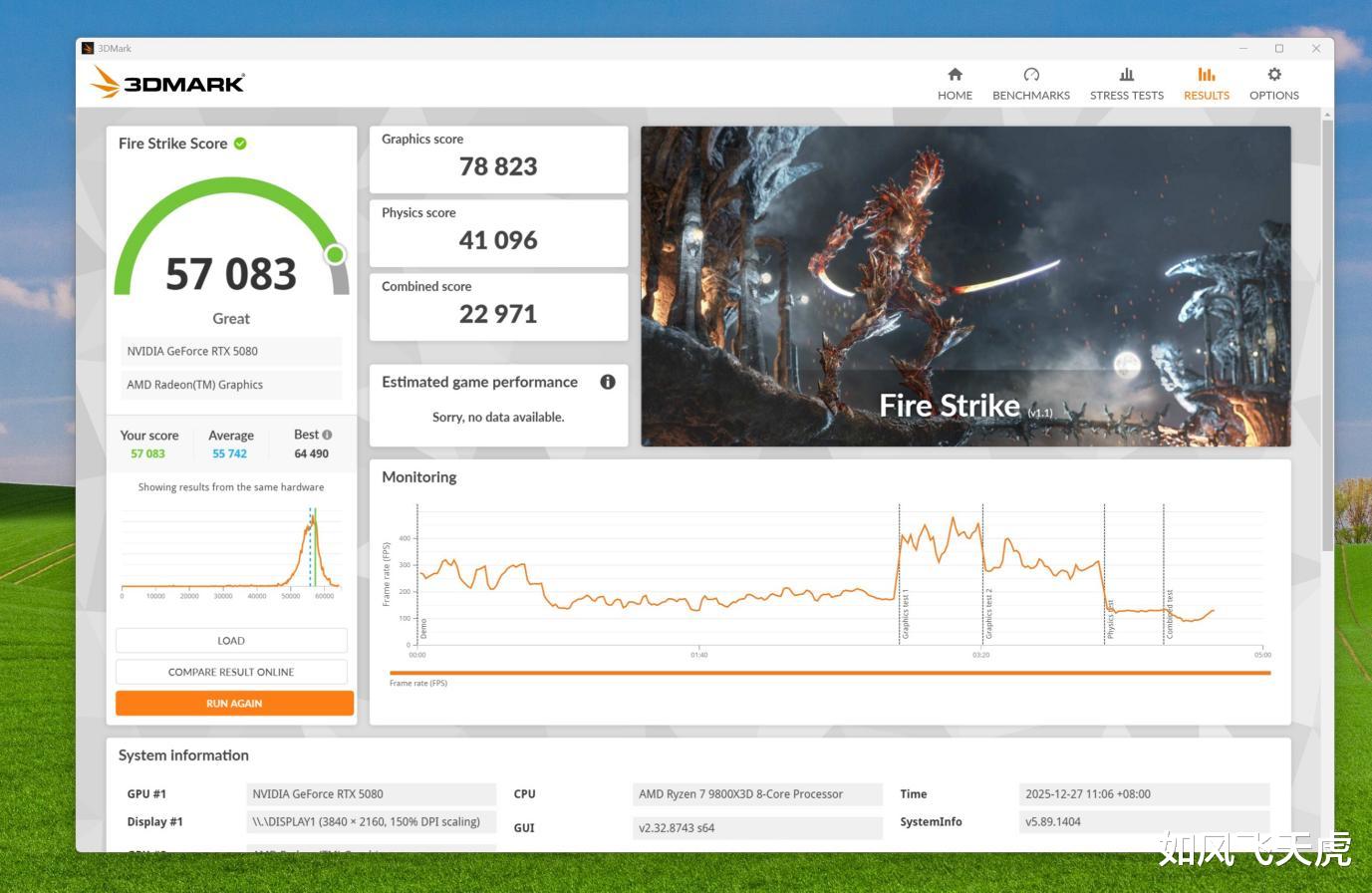Click the Your score value 57 083

click(x=147, y=453)
